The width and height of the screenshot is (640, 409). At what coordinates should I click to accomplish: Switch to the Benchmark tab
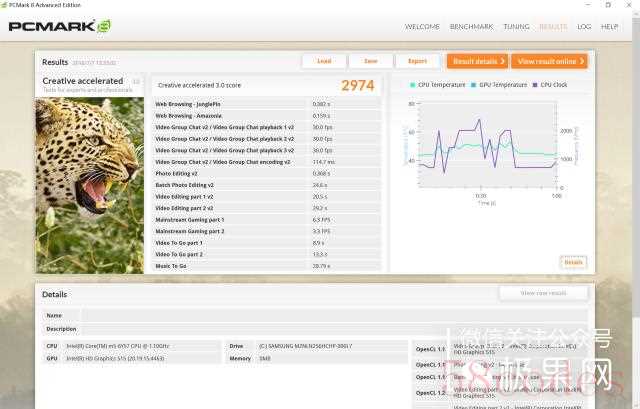pos(470,26)
